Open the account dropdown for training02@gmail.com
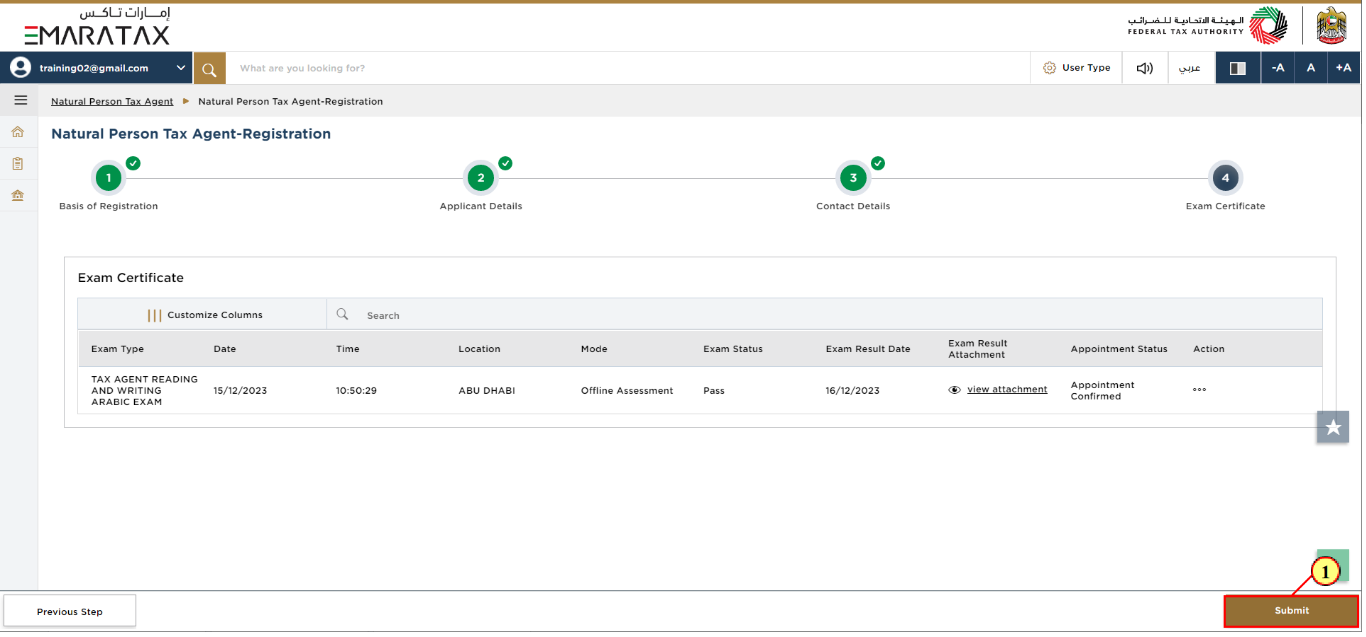1366x637 pixels. tap(181, 68)
